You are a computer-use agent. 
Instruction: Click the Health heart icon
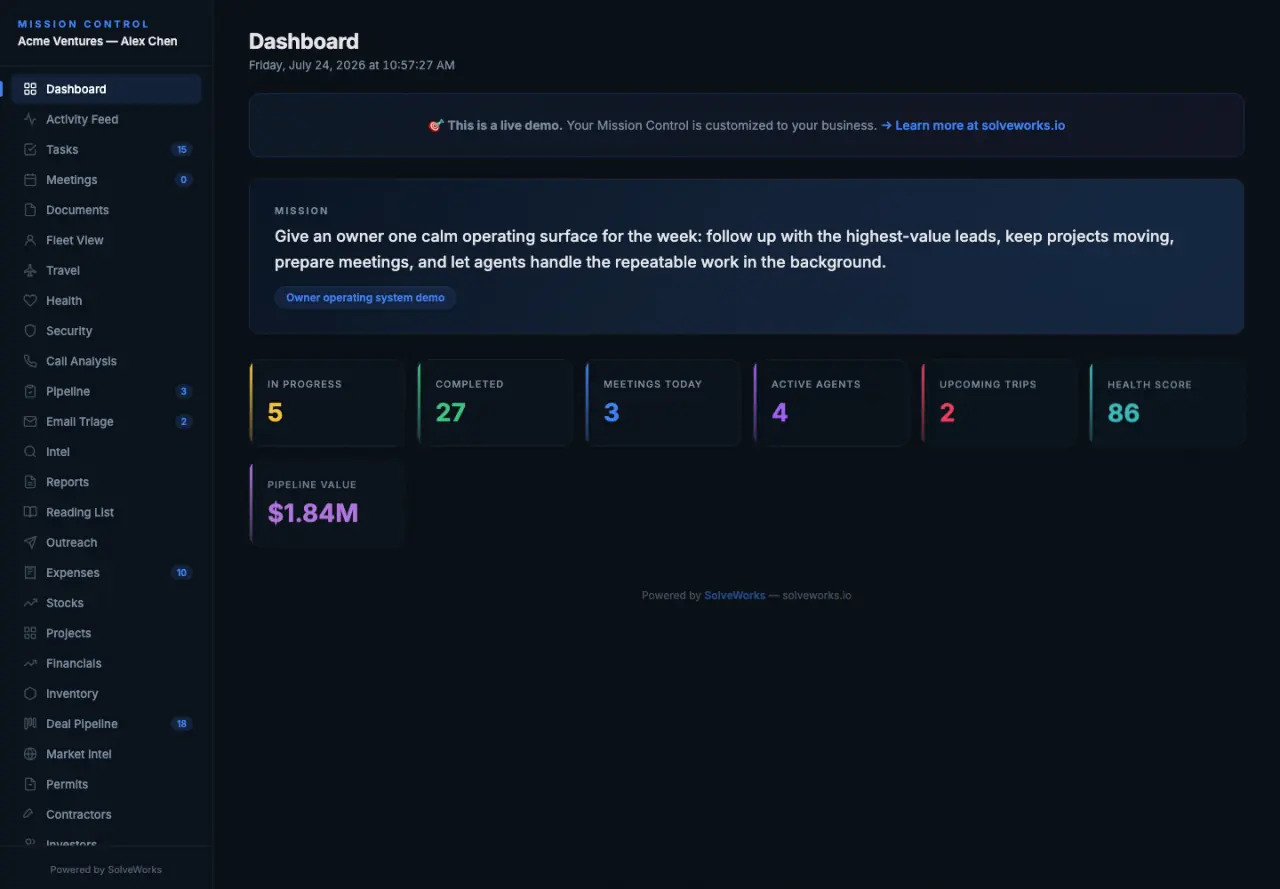click(x=30, y=301)
